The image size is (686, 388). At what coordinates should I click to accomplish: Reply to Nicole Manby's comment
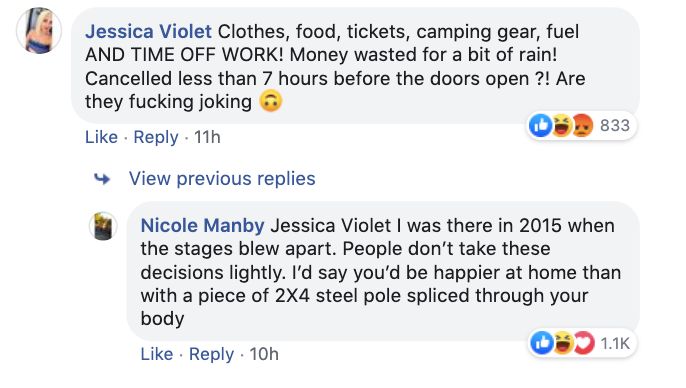(211, 354)
